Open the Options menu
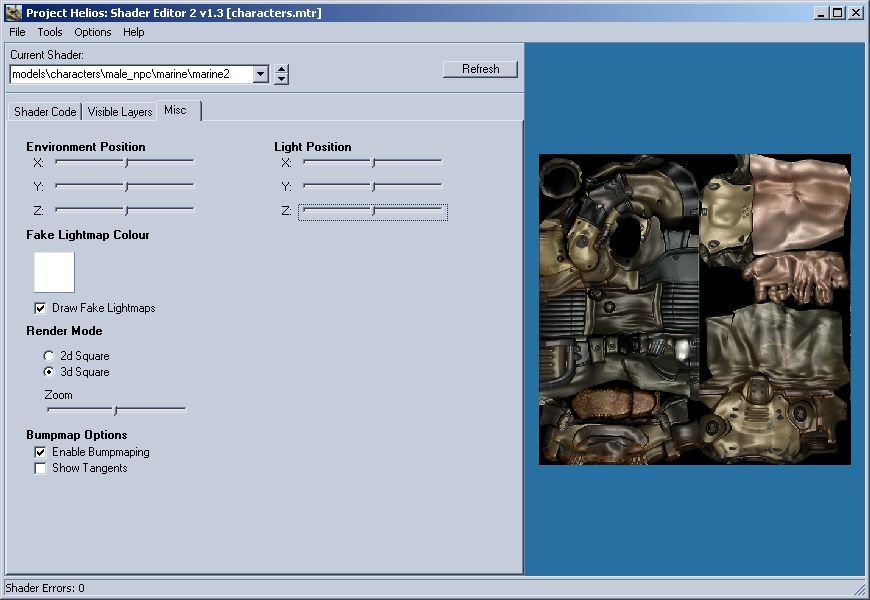The width and height of the screenshot is (870, 600). [93, 32]
